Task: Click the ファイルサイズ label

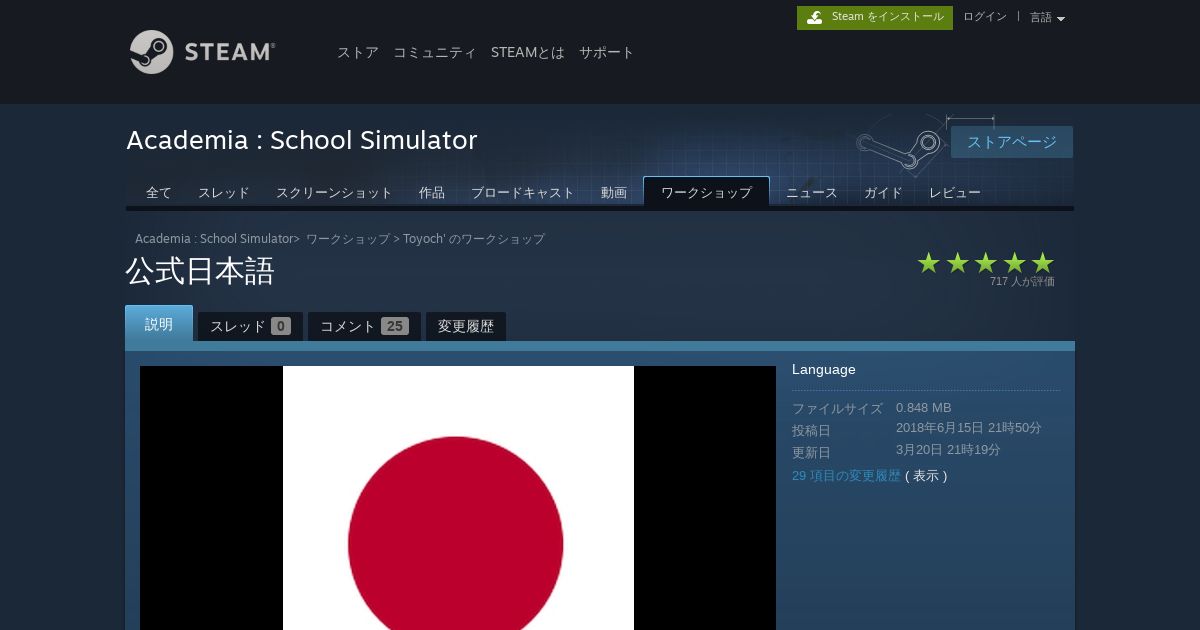Action: coord(838,409)
